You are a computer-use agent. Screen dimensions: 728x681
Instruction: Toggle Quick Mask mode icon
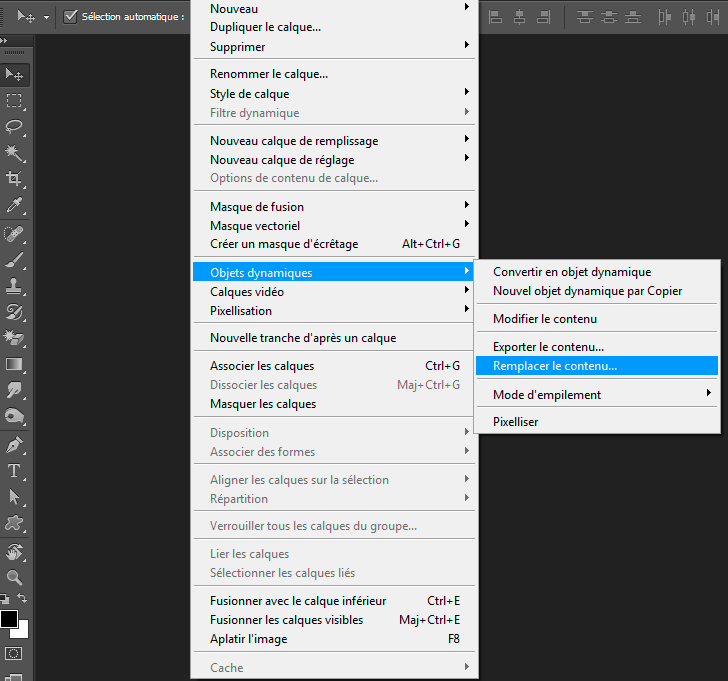[x=15, y=653]
